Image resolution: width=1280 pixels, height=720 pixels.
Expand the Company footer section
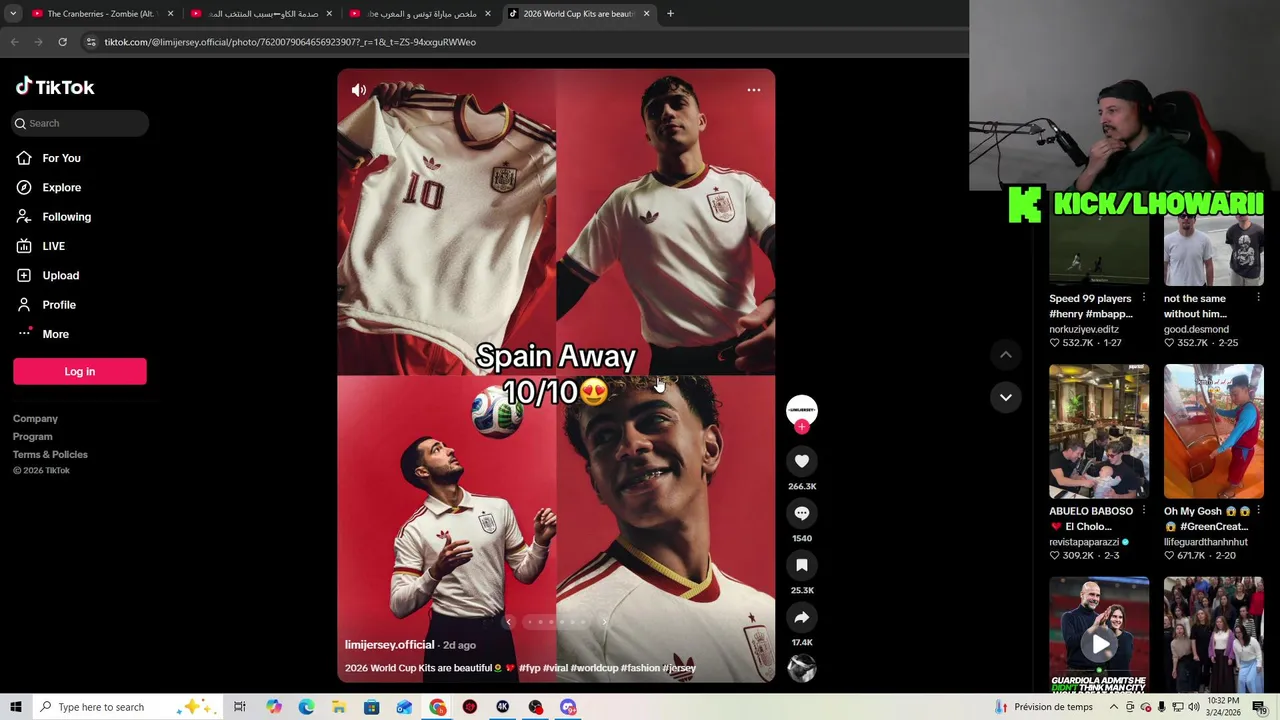35,418
